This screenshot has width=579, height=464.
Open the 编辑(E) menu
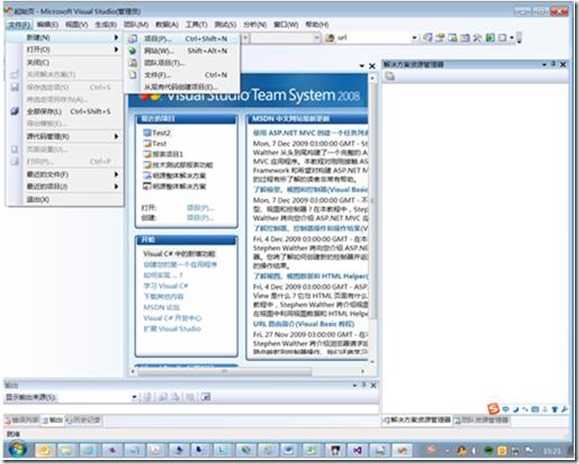(48, 25)
